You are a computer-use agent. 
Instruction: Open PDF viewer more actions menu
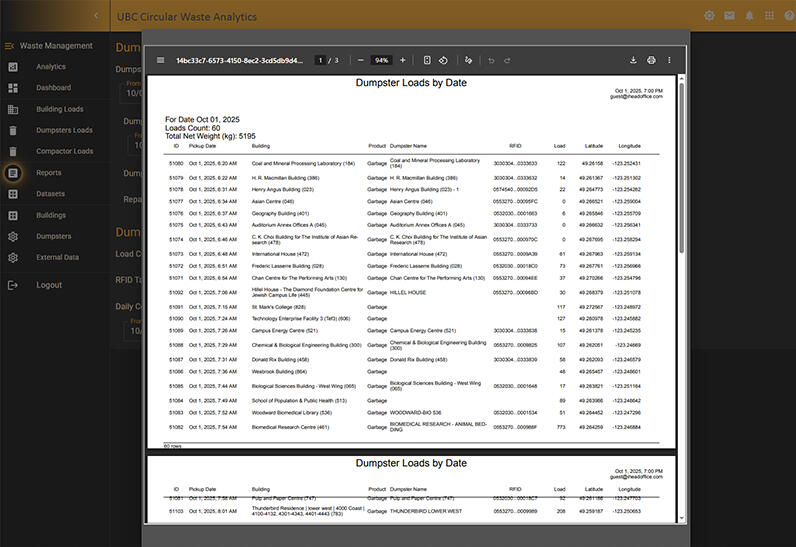pos(670,60)
